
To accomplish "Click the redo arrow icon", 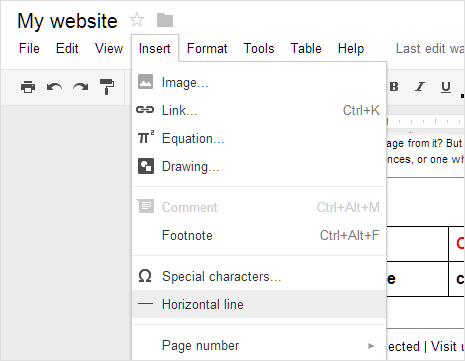I will (x=81, y=87).
